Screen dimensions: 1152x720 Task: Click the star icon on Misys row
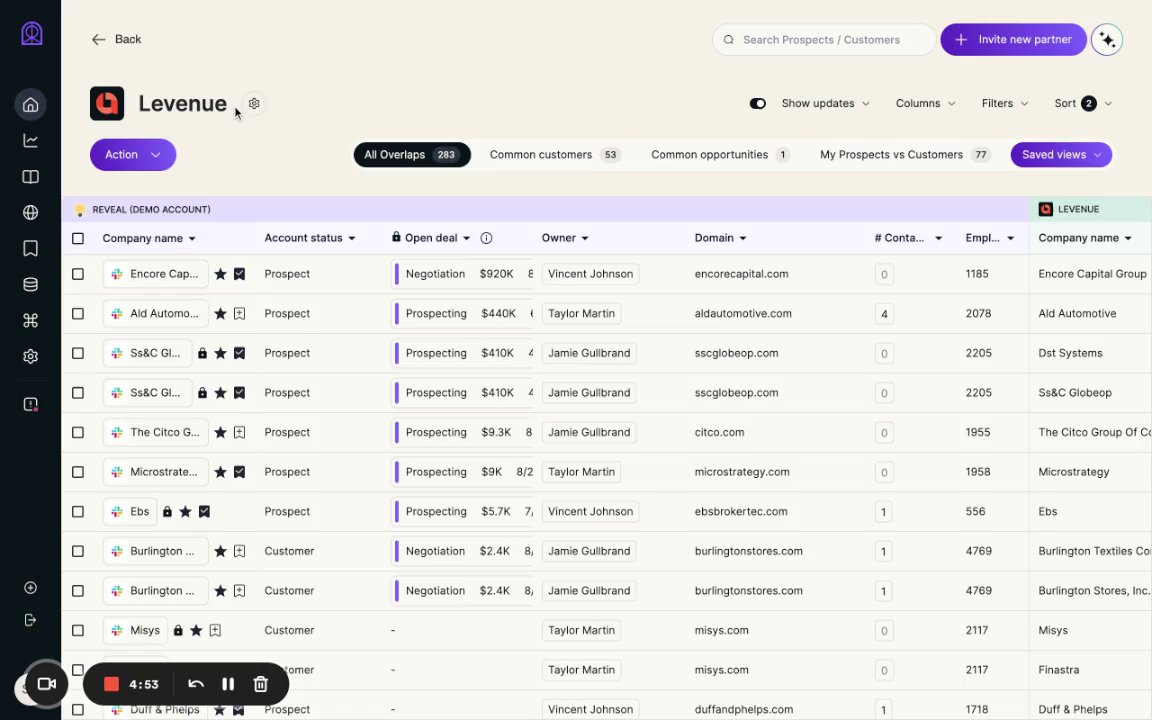pos(196,630)
